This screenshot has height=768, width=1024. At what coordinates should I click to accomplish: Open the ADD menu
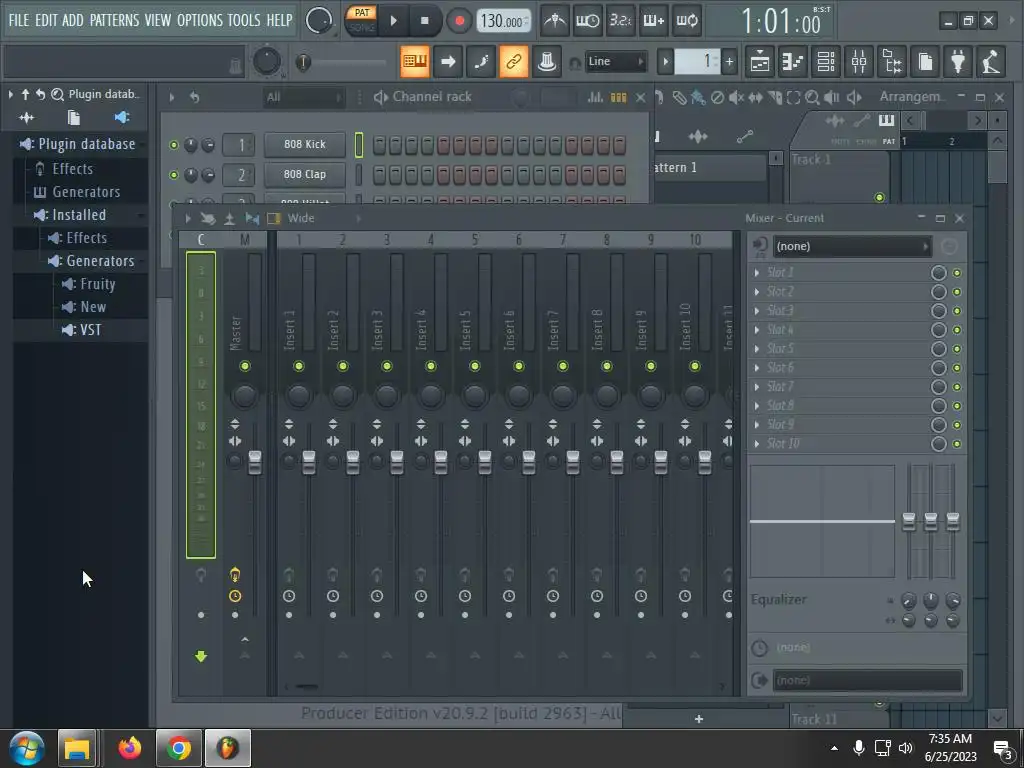[72, 20]
